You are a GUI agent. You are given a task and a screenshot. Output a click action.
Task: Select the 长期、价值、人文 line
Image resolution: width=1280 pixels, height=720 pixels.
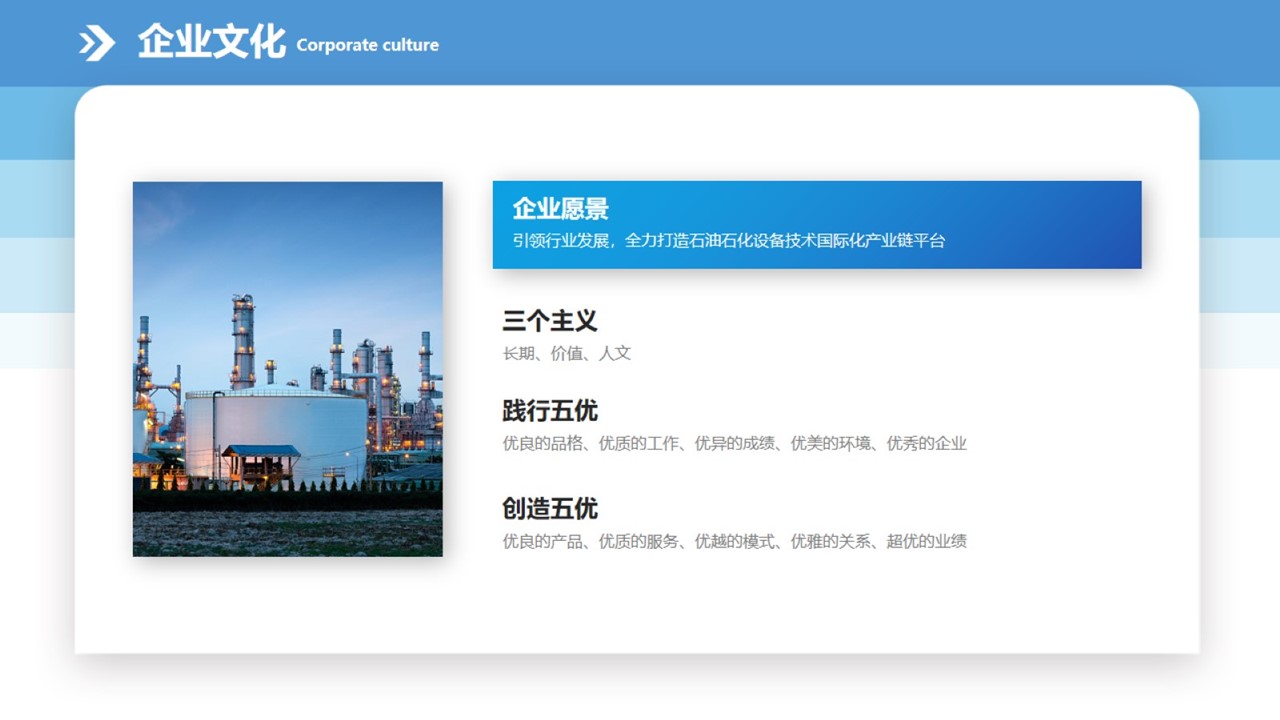pos(567,353)
